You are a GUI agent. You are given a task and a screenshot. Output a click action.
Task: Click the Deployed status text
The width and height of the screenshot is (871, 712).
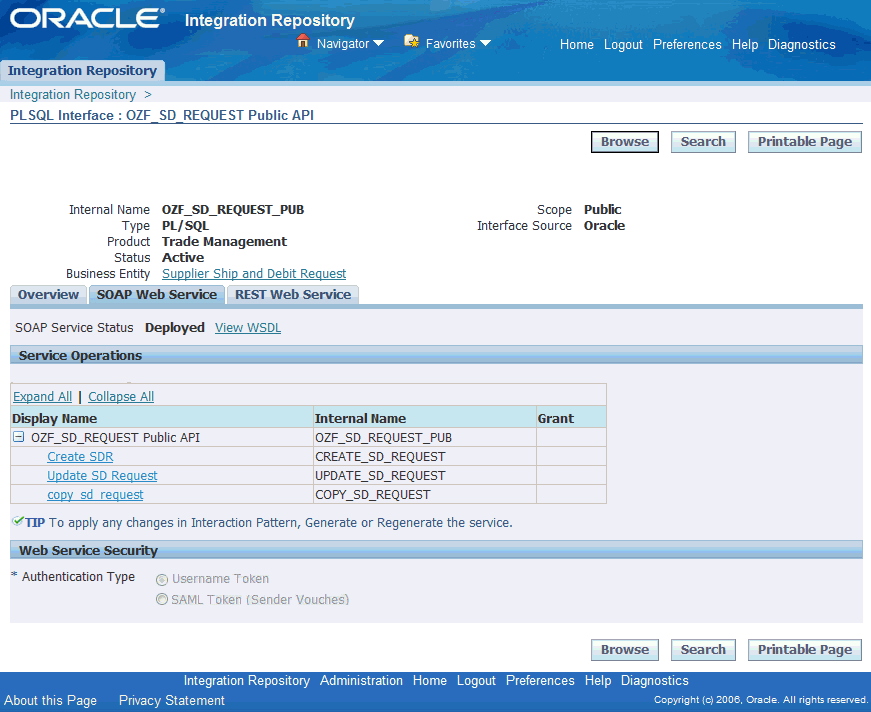tap(174, 328)
